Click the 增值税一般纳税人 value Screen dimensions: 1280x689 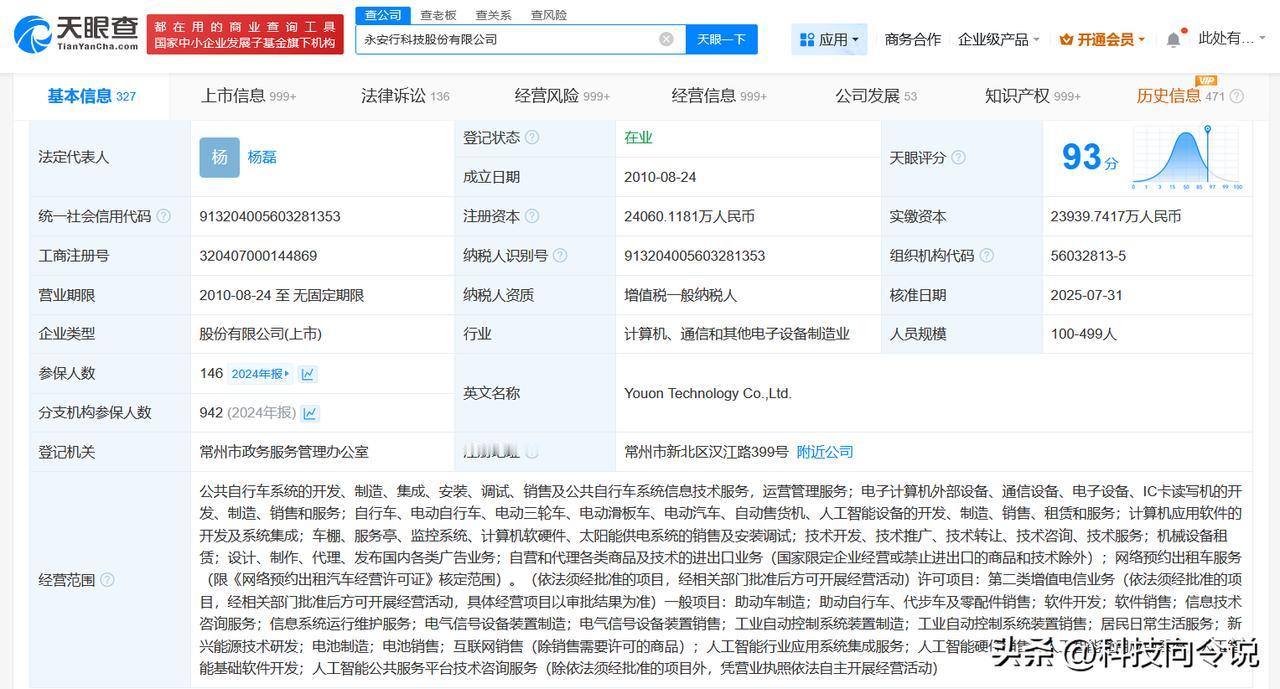(680, 295)
